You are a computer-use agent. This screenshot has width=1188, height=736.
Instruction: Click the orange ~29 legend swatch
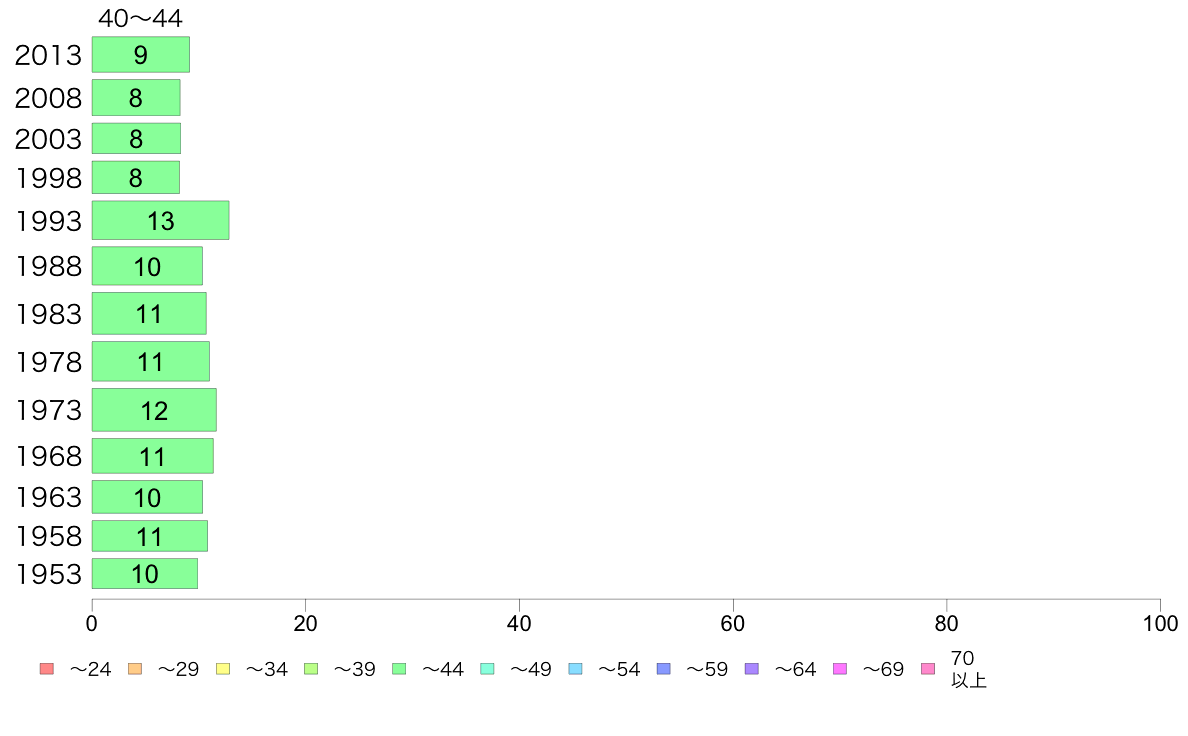tap(135, 669)
